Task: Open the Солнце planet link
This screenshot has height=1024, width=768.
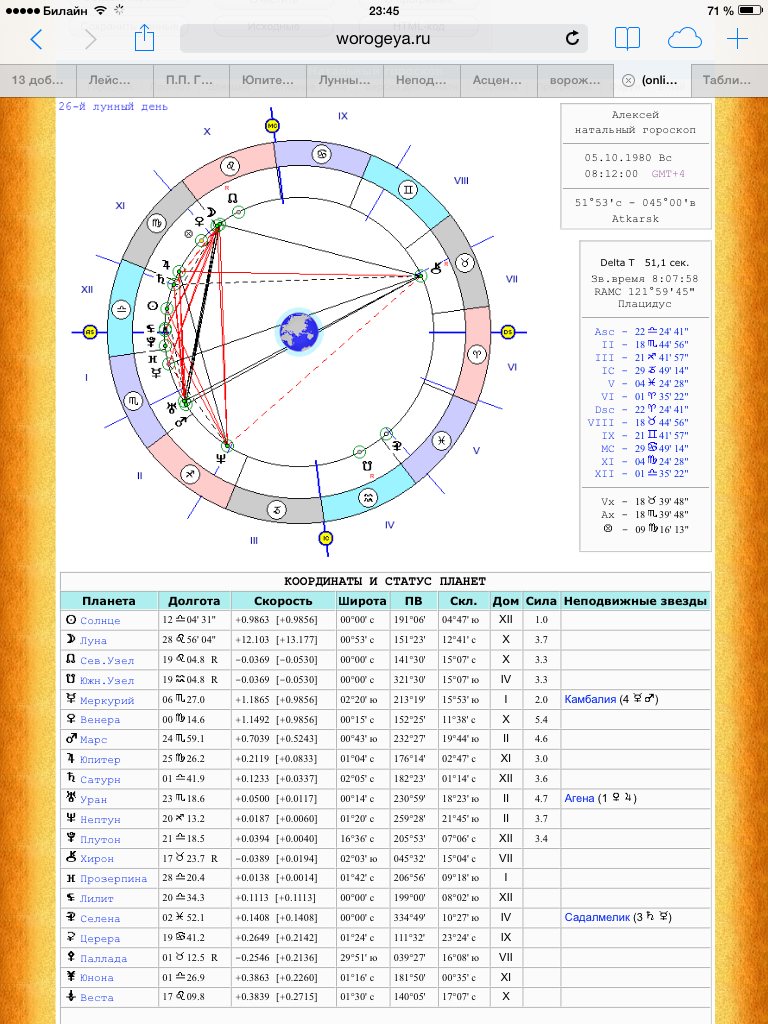Action: [x=100, y=621]
